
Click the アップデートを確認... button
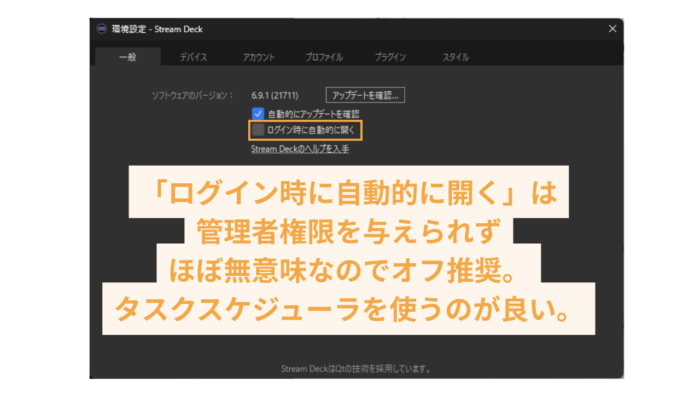365,95
